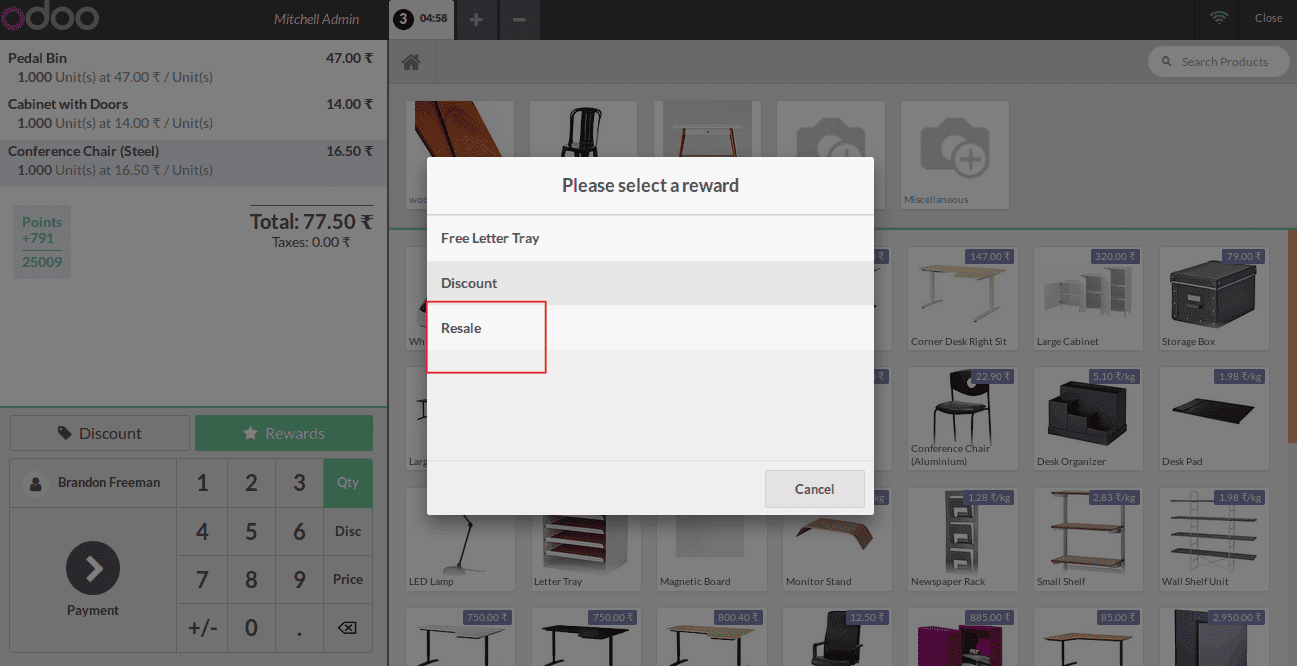
Task: Click the Discount tag button
Action: pos(100,433)
